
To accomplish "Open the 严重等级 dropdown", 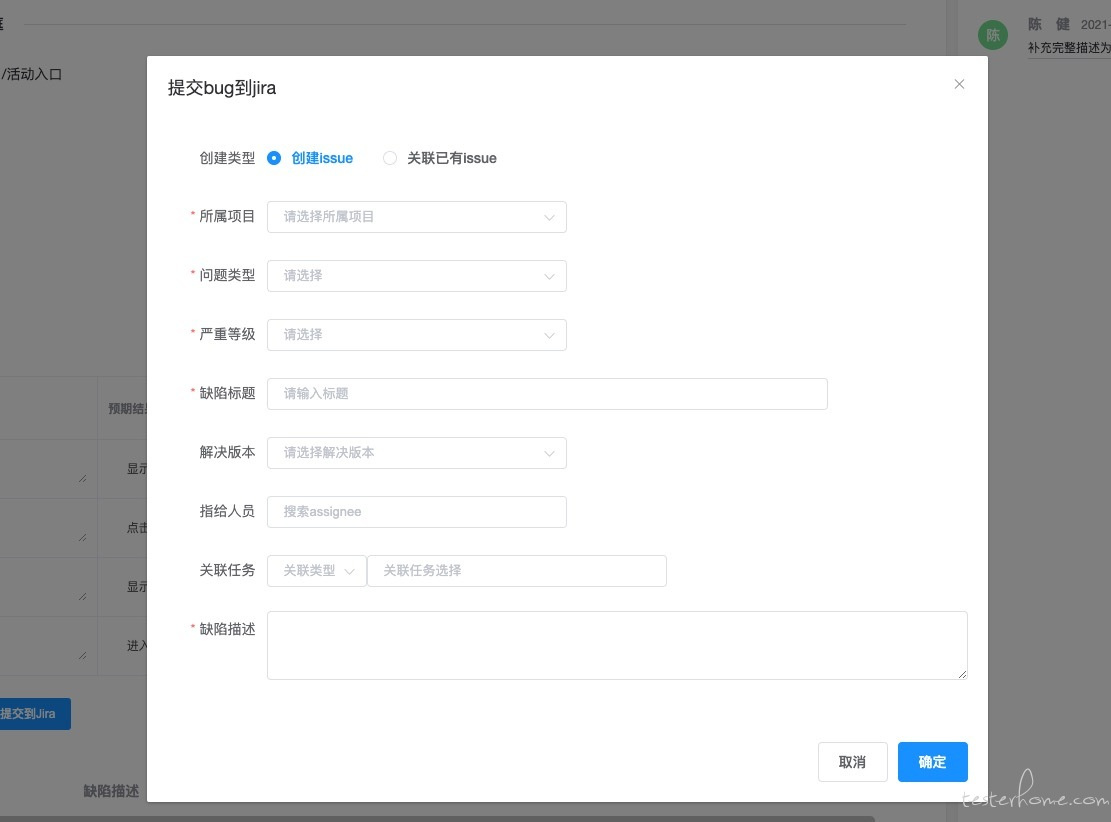I will coord(417,334).
